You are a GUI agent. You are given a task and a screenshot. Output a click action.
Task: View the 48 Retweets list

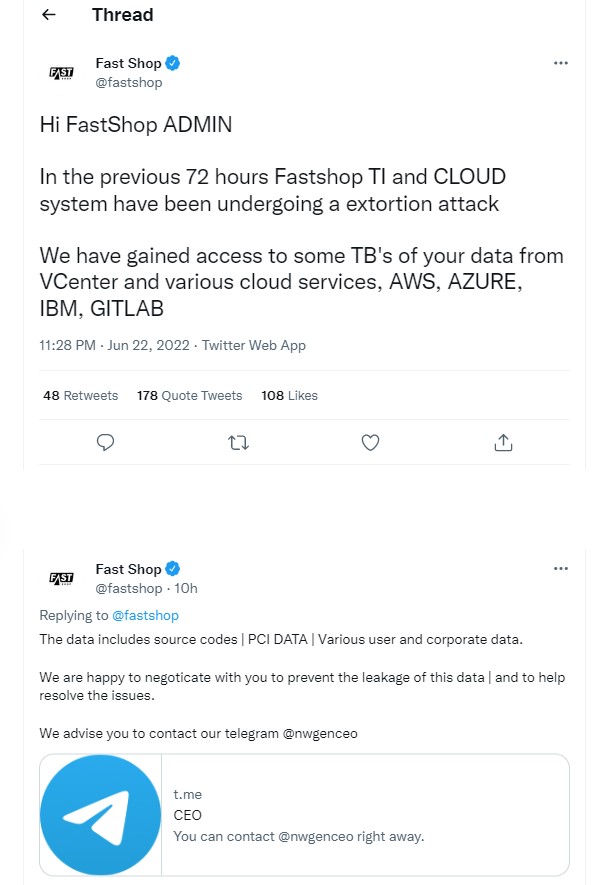point(81,396)
